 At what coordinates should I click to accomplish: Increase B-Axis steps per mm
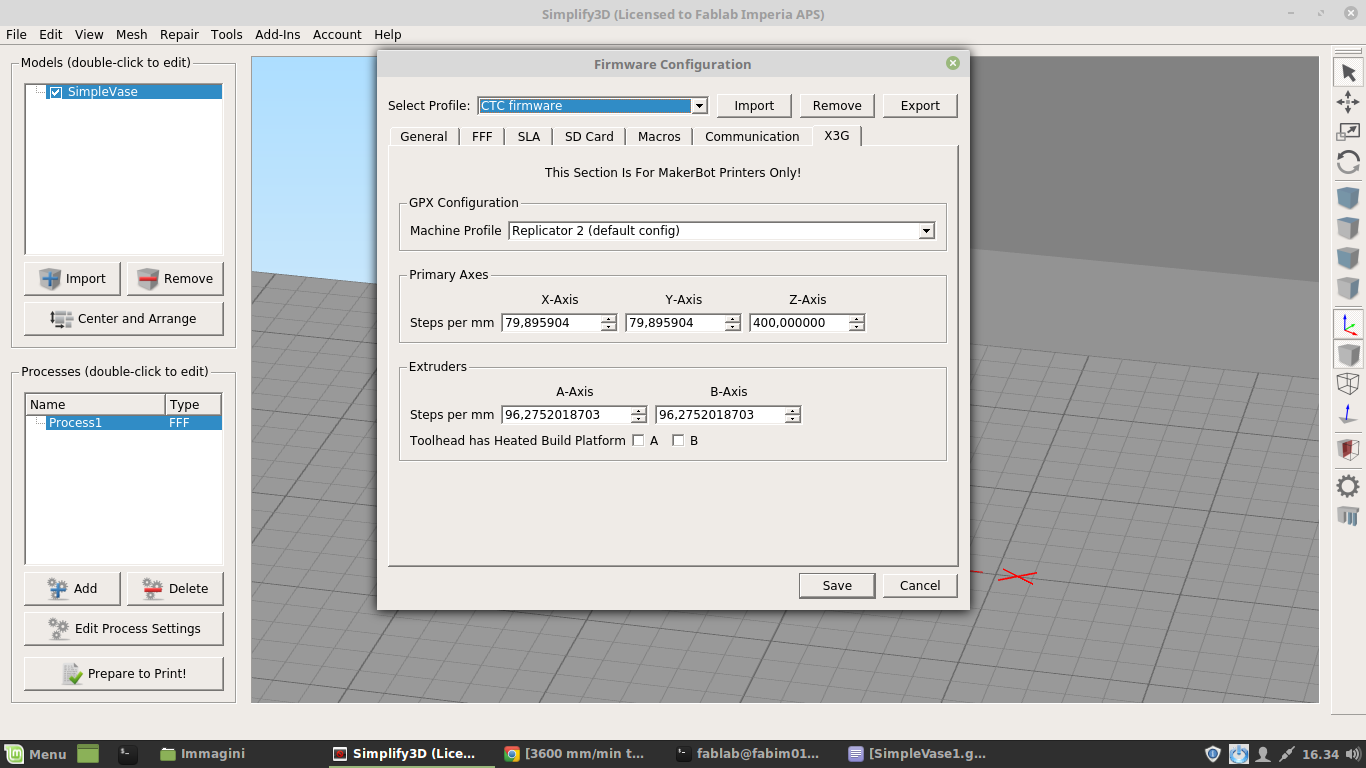pos(793,411)
